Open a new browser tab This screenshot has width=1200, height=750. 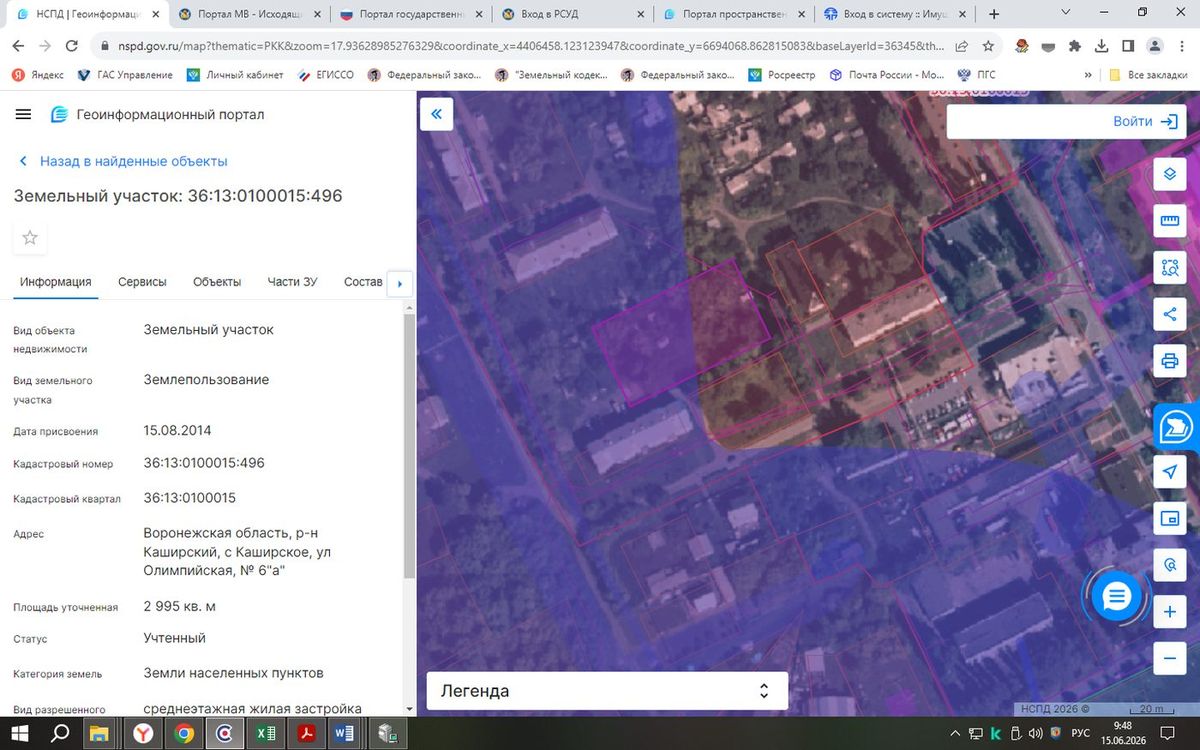point(994,14)
